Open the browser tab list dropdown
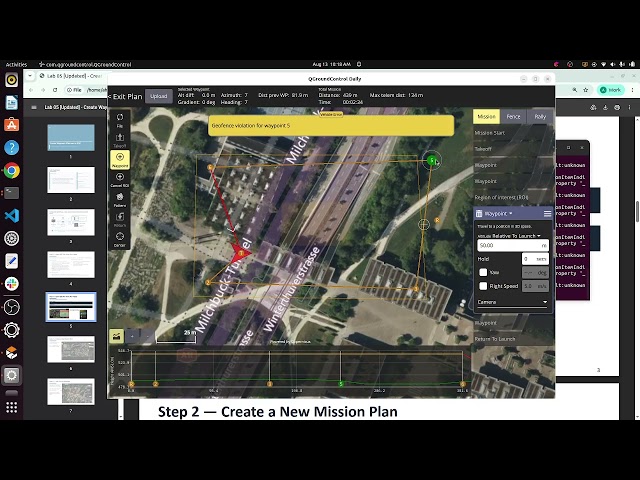The width and height of the screenshot is (640, 480). [30, 76]
